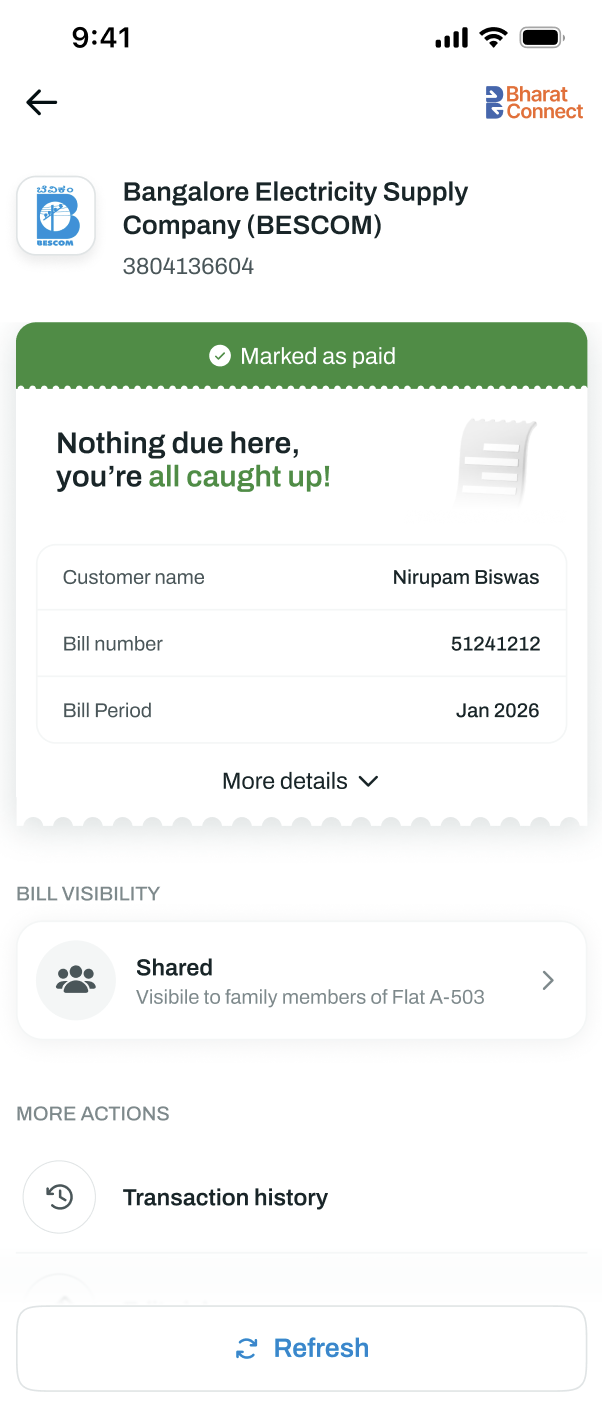Select the Bill Period Jan 2026 row

tap(301, 710)
